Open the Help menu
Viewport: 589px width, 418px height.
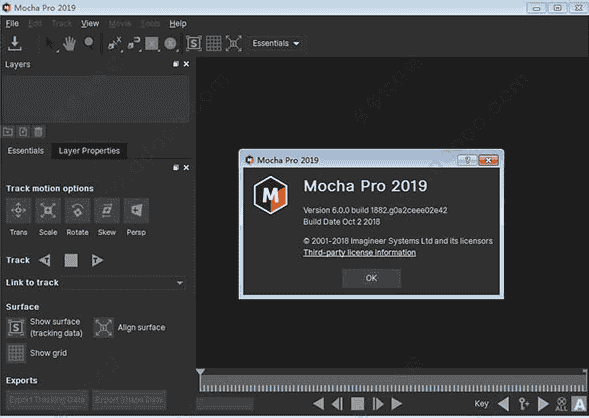click(178, 24)
